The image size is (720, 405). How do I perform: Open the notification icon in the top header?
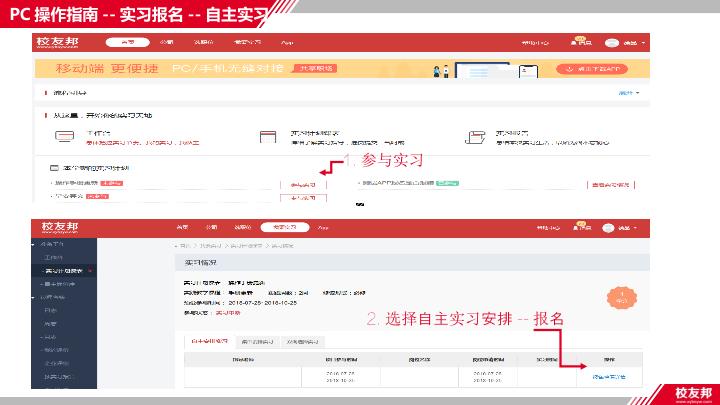point(580,43)
